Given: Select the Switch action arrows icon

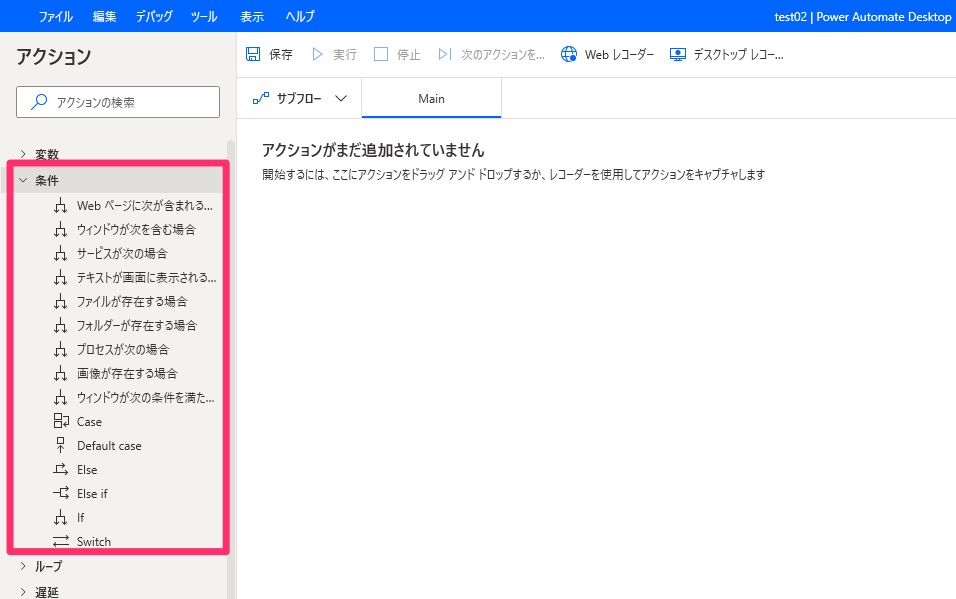Looking at the screenshot, I should click(x=60, y=541).
